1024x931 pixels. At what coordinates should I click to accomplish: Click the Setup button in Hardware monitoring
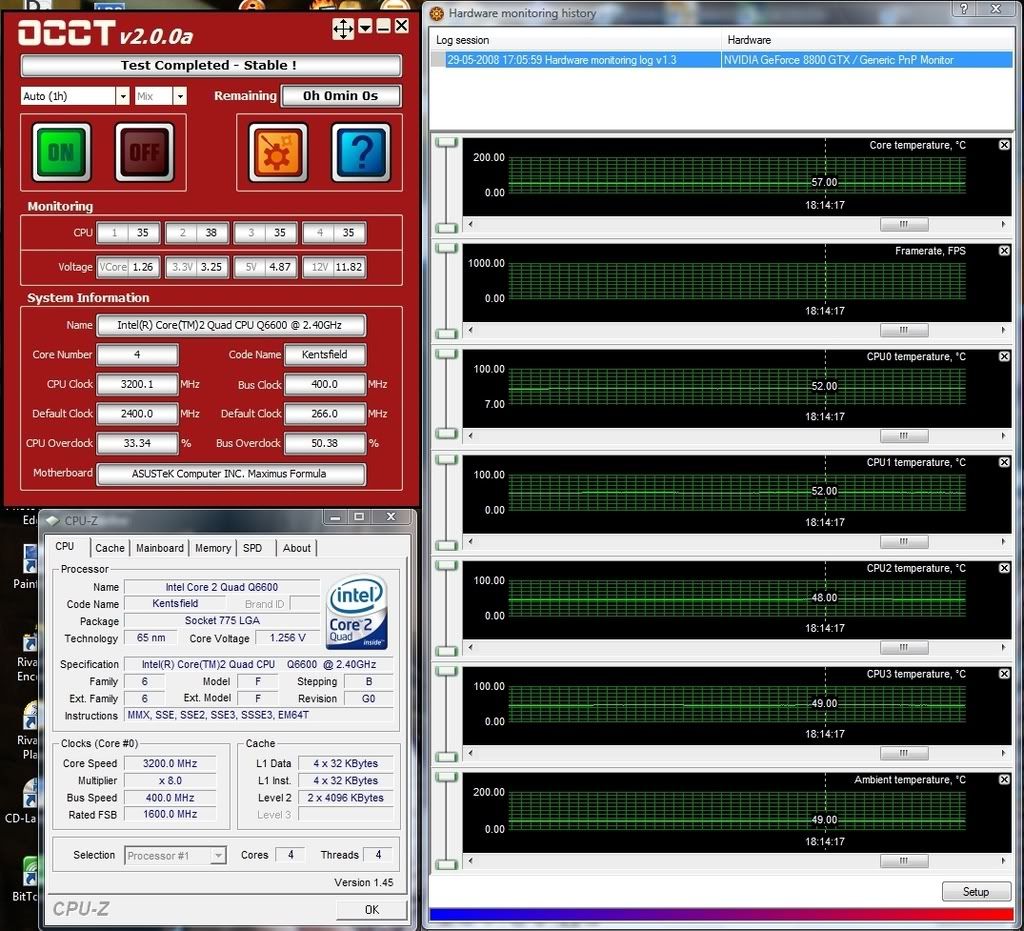[x=976, y=891]
